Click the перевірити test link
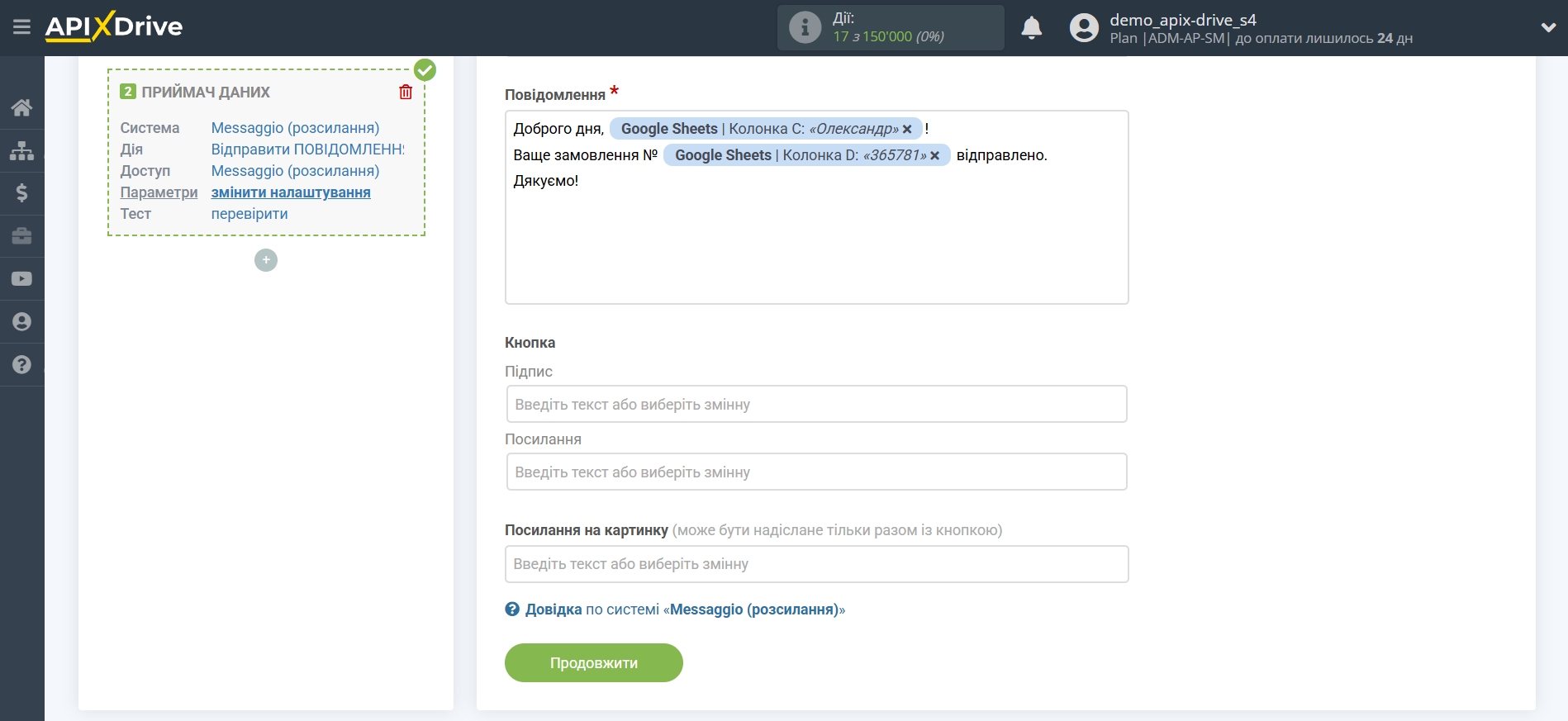Screen dimensions: 1568x721 click(249, 214)
